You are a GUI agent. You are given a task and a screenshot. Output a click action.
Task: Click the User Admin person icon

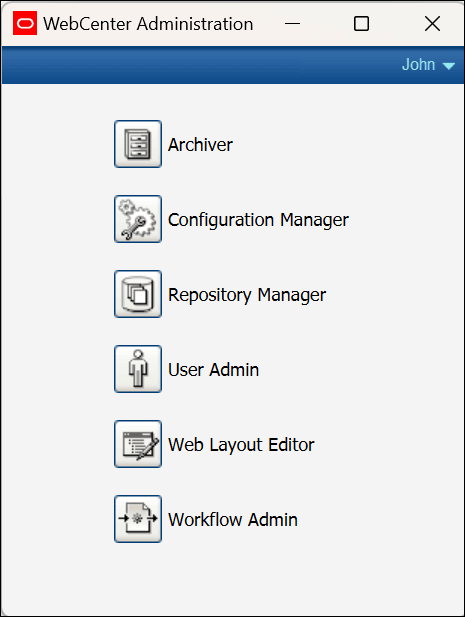coord(138,369)
